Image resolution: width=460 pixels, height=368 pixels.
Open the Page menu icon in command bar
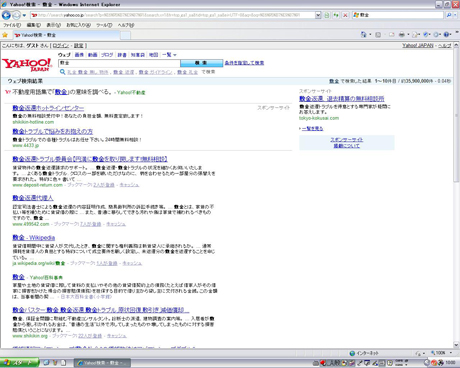[415, 34]
